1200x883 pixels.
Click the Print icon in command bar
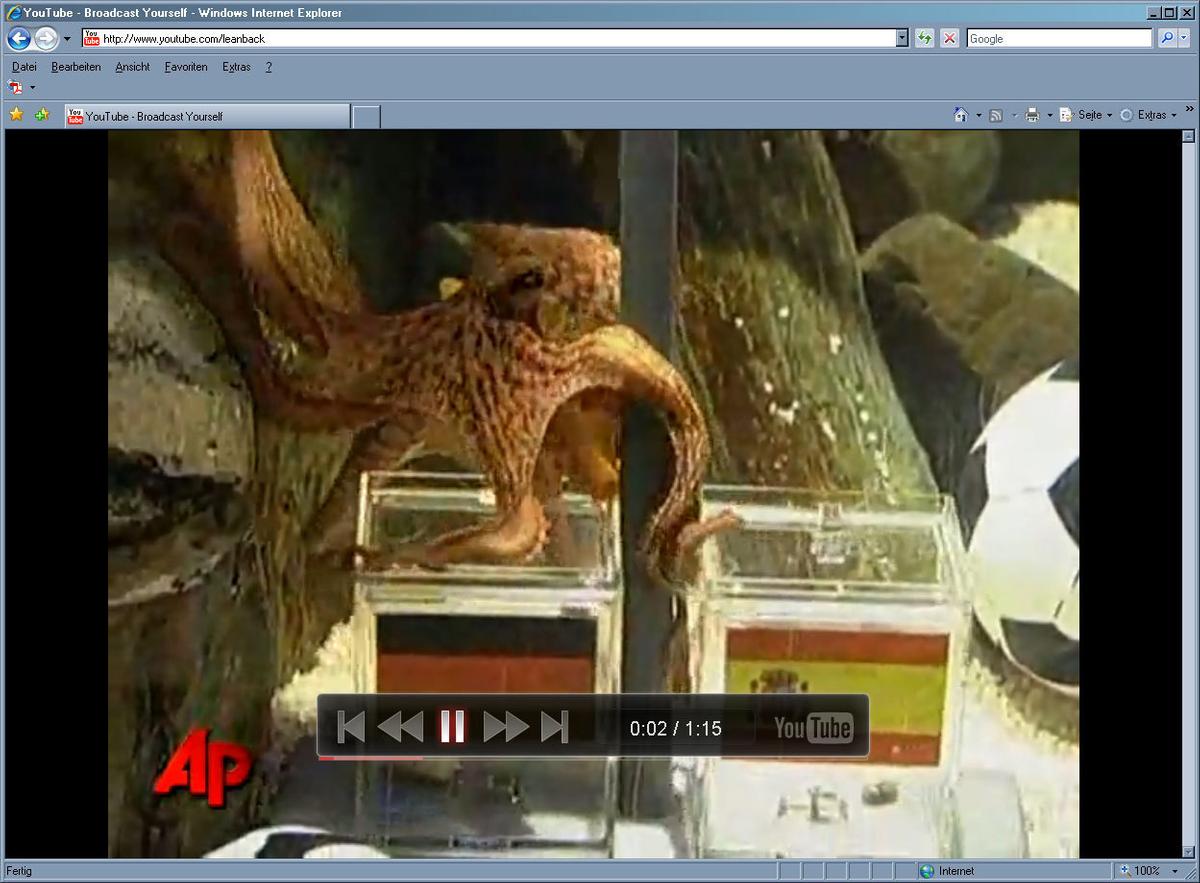(1032, 115)
